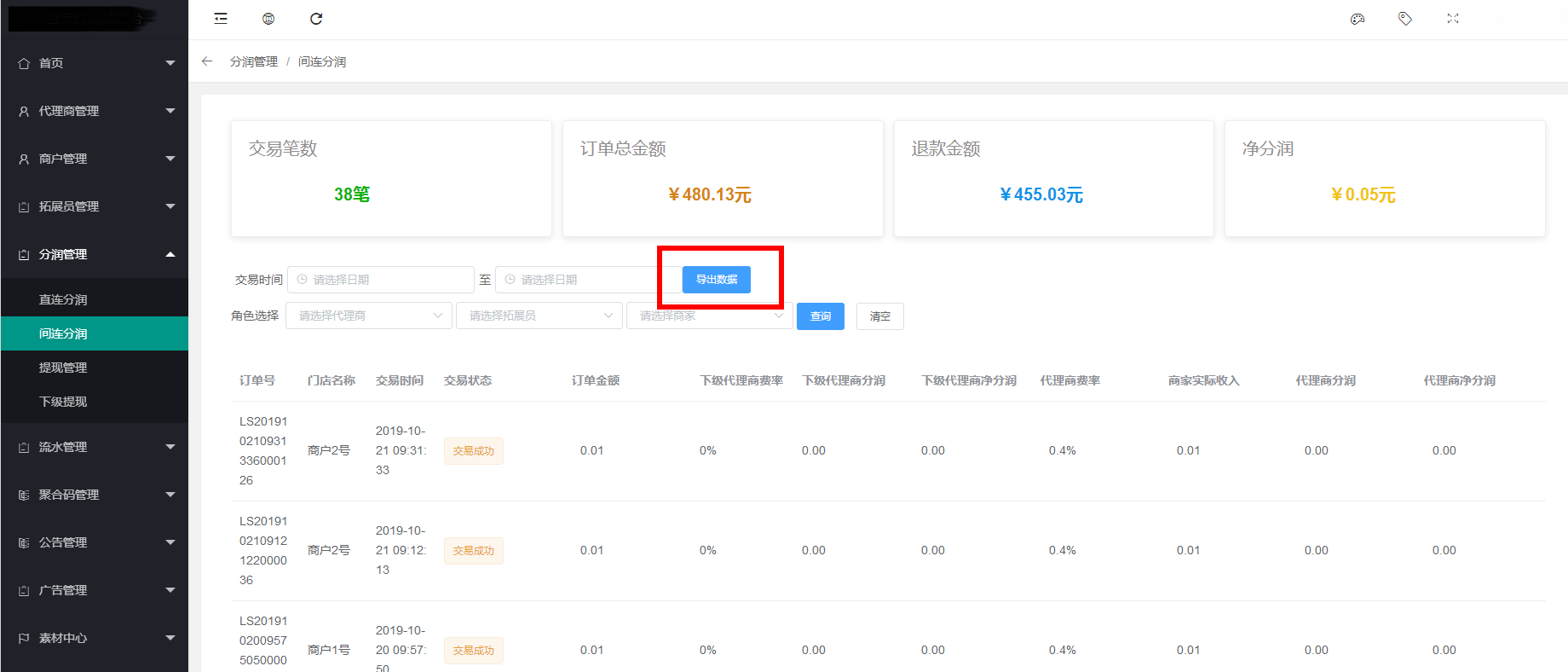This screenshot has height=672, width=1568.
Task: Click the 下级代理商净分润 column header
Action: tap(969, 380)
